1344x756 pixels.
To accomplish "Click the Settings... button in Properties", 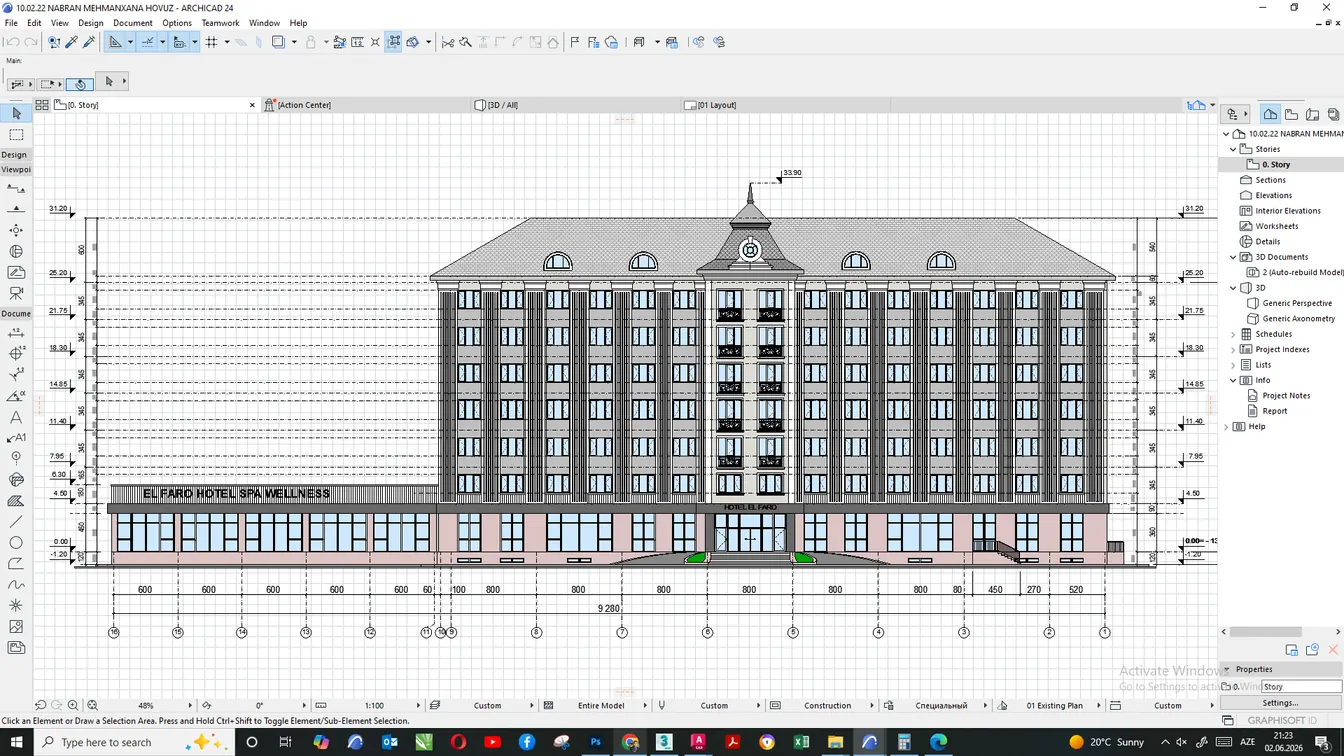I will point(1281,702).
